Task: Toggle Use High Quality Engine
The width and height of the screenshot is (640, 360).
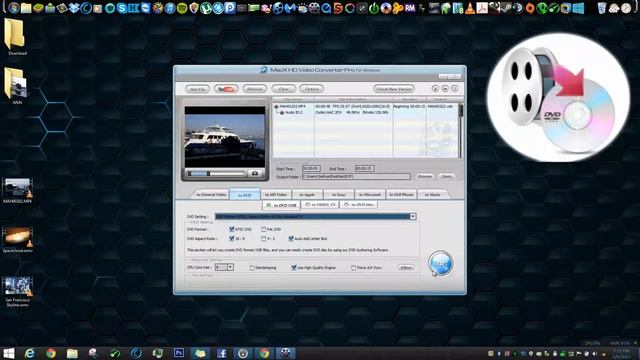Action: [x=294, y=268]
